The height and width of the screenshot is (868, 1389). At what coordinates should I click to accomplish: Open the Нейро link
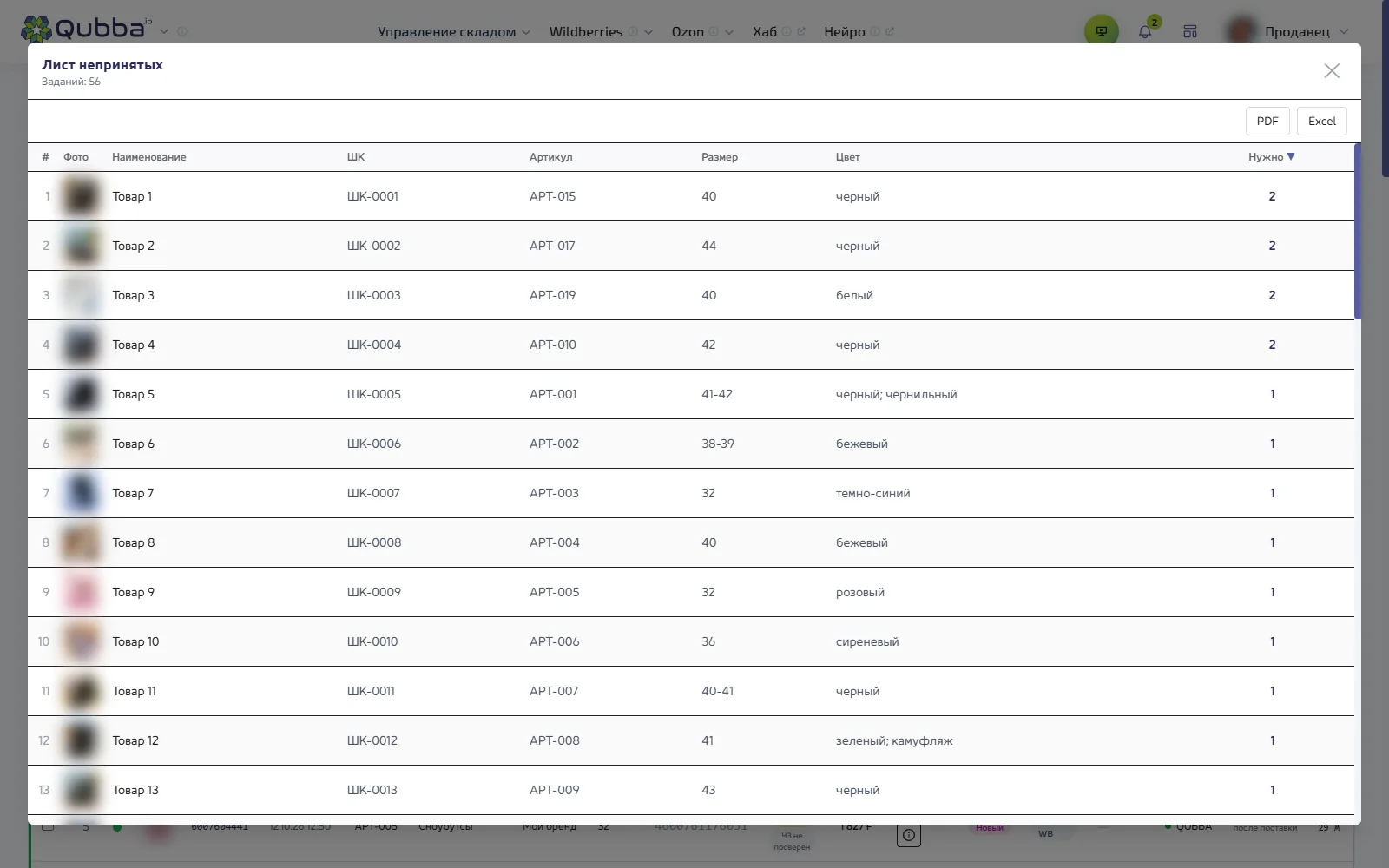coord(845,32)
